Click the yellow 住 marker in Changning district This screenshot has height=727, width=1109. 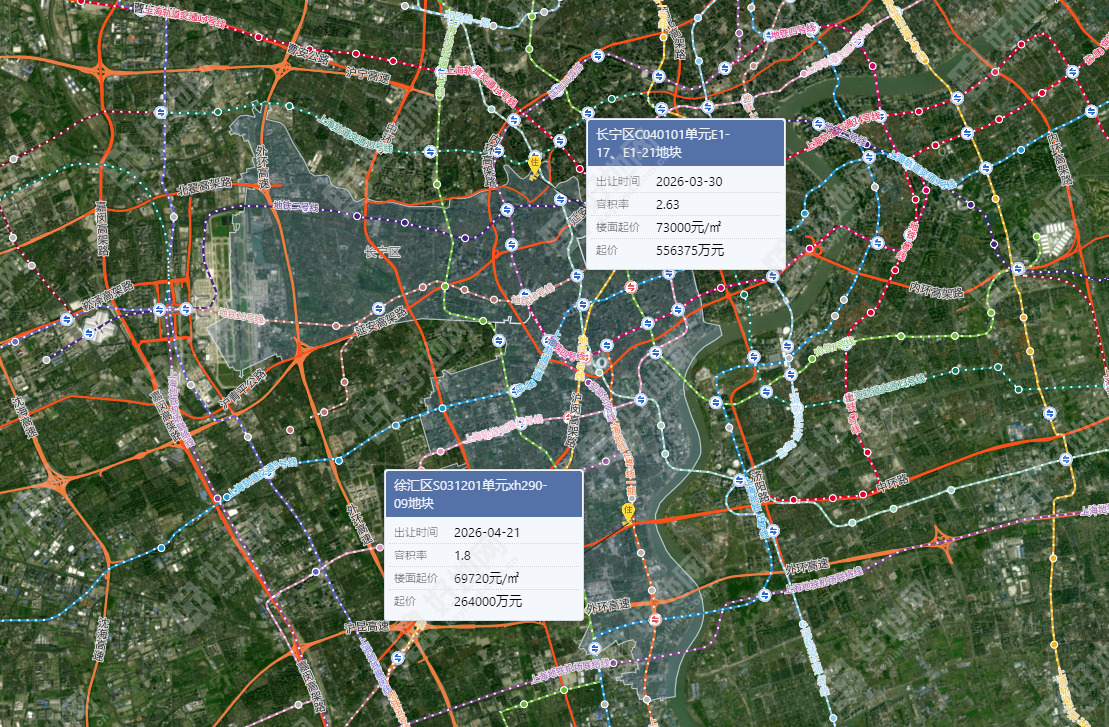pyautogui.click(x=535, y=162)
